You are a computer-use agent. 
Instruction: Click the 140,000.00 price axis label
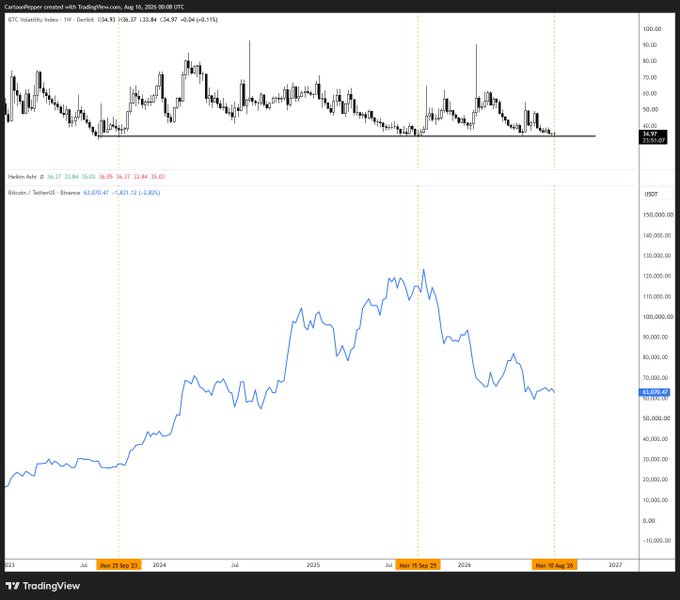coord(657,235)
